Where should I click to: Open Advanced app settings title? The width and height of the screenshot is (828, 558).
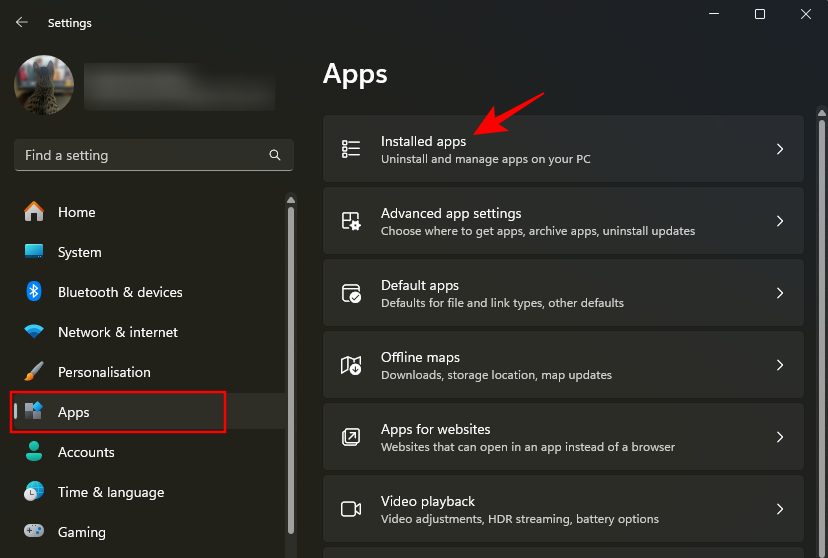click(x=451, y=213)
